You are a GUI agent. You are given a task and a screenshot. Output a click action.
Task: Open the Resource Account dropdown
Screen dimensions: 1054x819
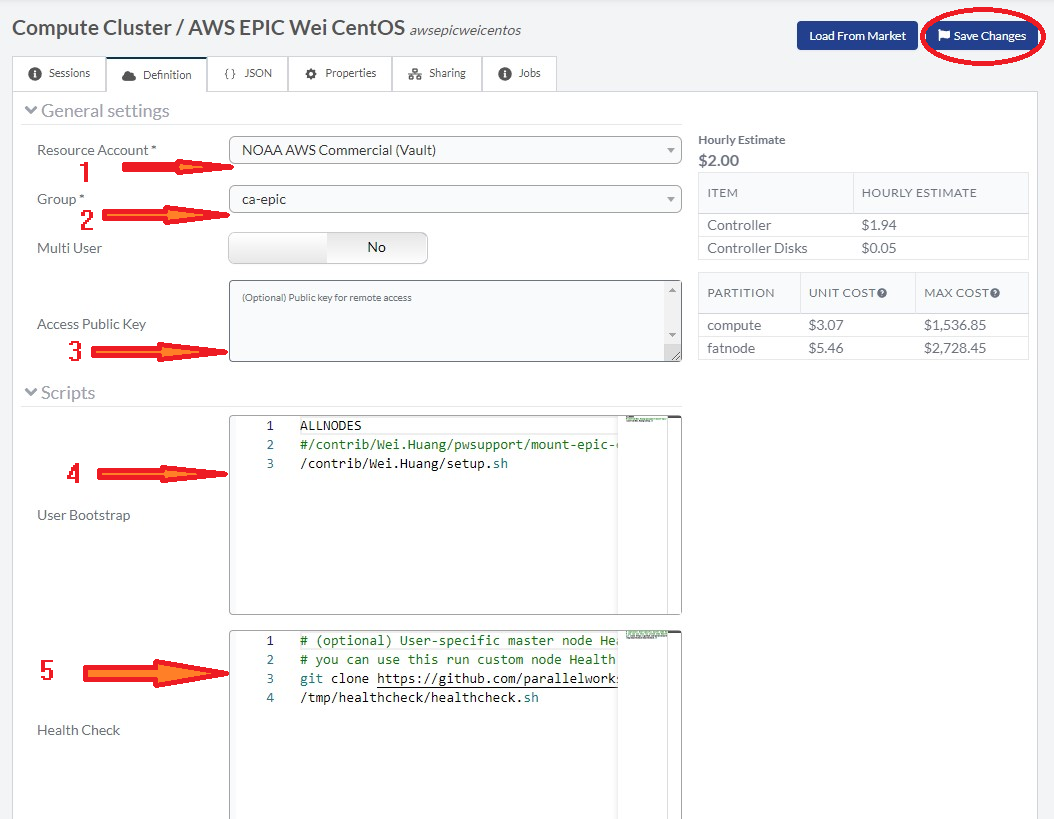(455, 150)
